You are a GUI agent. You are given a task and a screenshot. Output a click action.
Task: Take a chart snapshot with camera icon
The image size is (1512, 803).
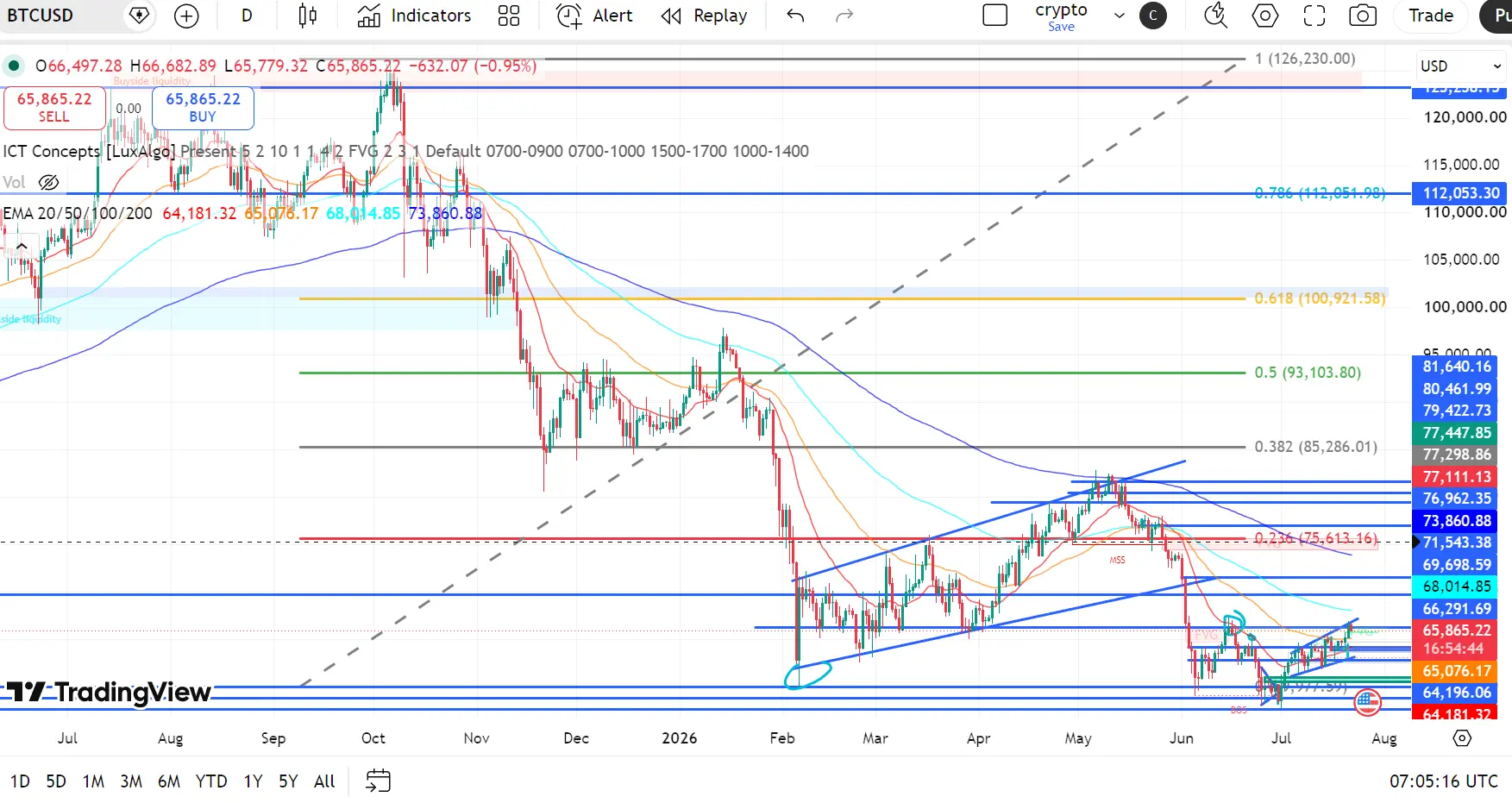coord(1363,16)
